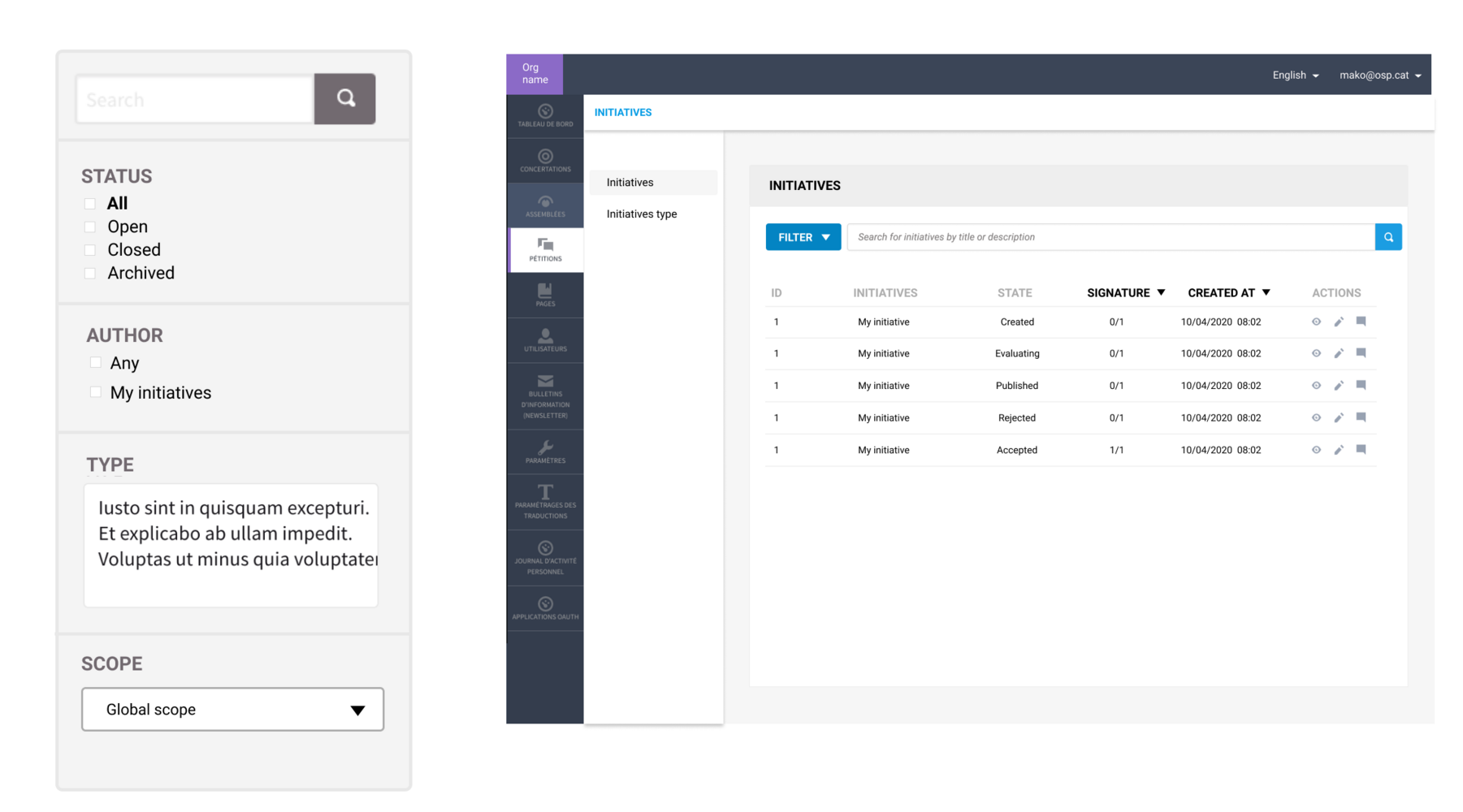Viewport: 1463px width, 812px height.
Task: Open Tableau de bord sidebar icon
Action: [545, 115]
